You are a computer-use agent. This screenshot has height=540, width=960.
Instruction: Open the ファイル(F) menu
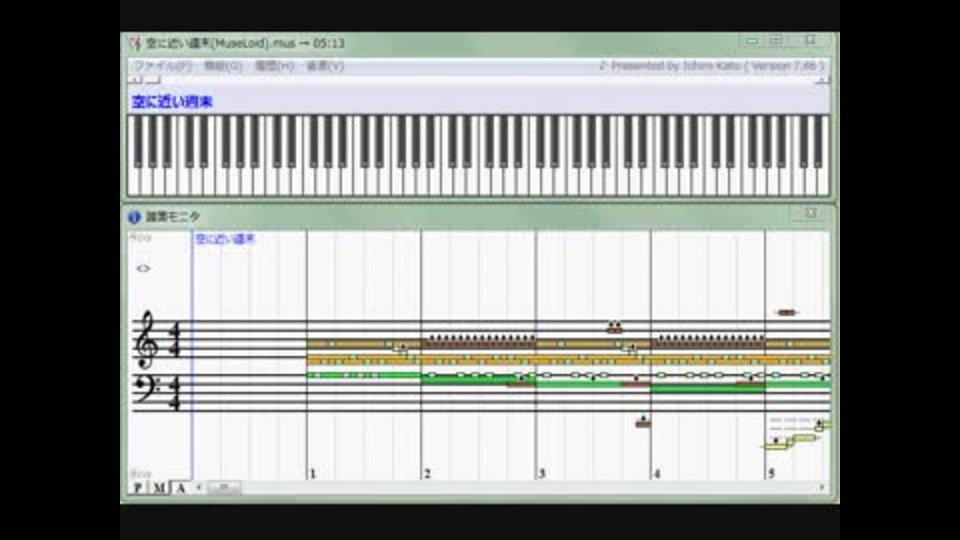pyautogui.click(x=163, y=66)
